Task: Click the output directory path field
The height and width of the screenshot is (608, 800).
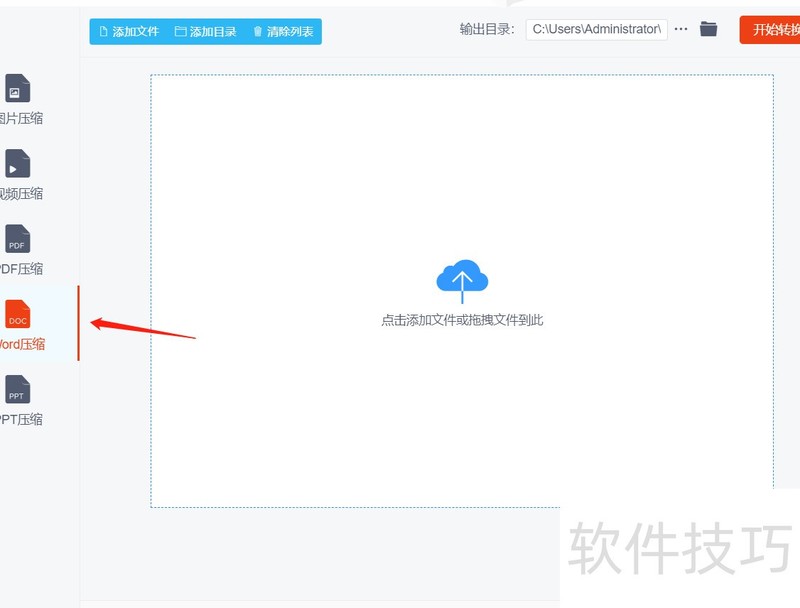Action: tap(596, 29)
